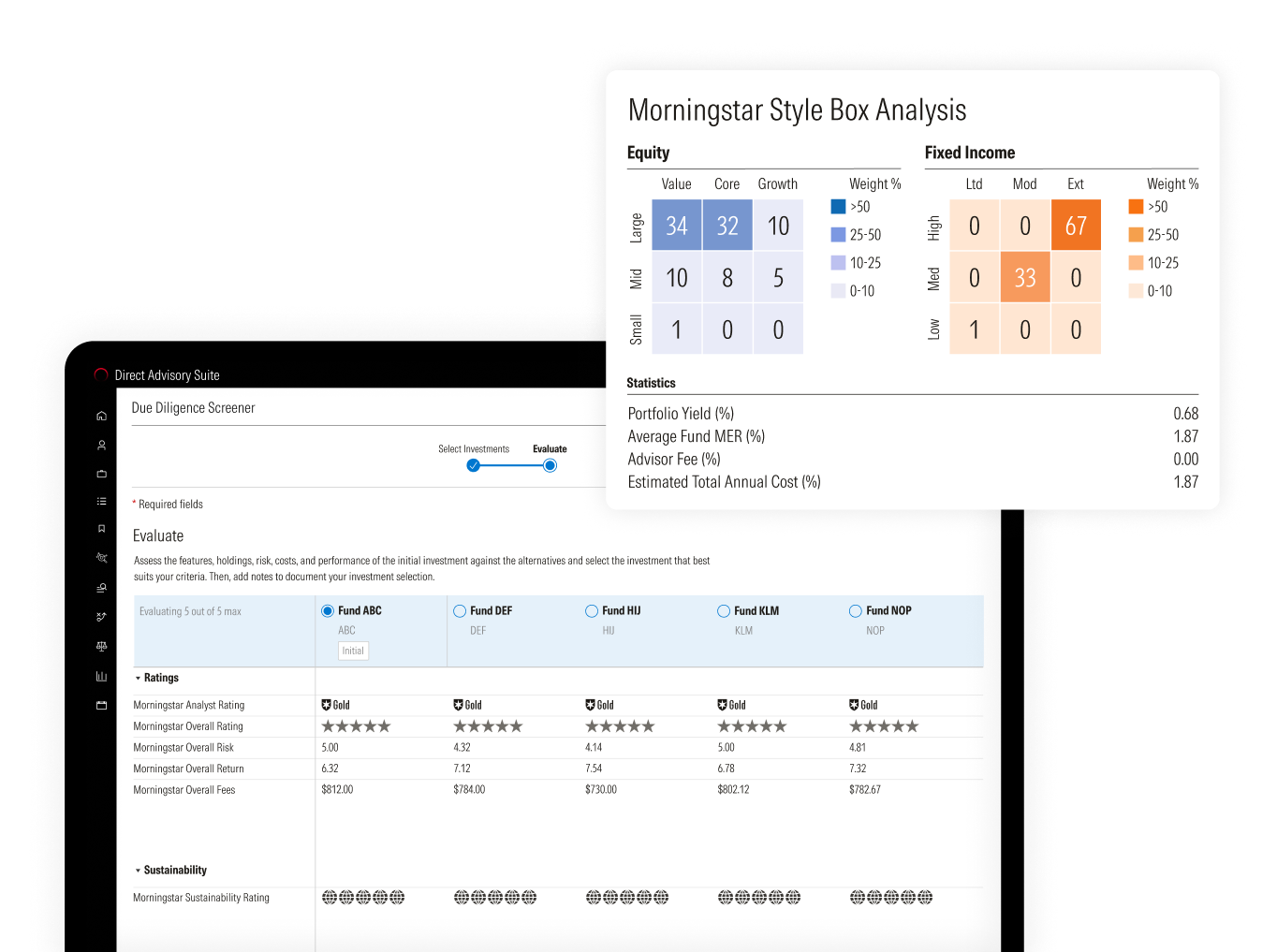
Task: Click the Evaluating 5 out of 5 max text
Action: point(190,612)
